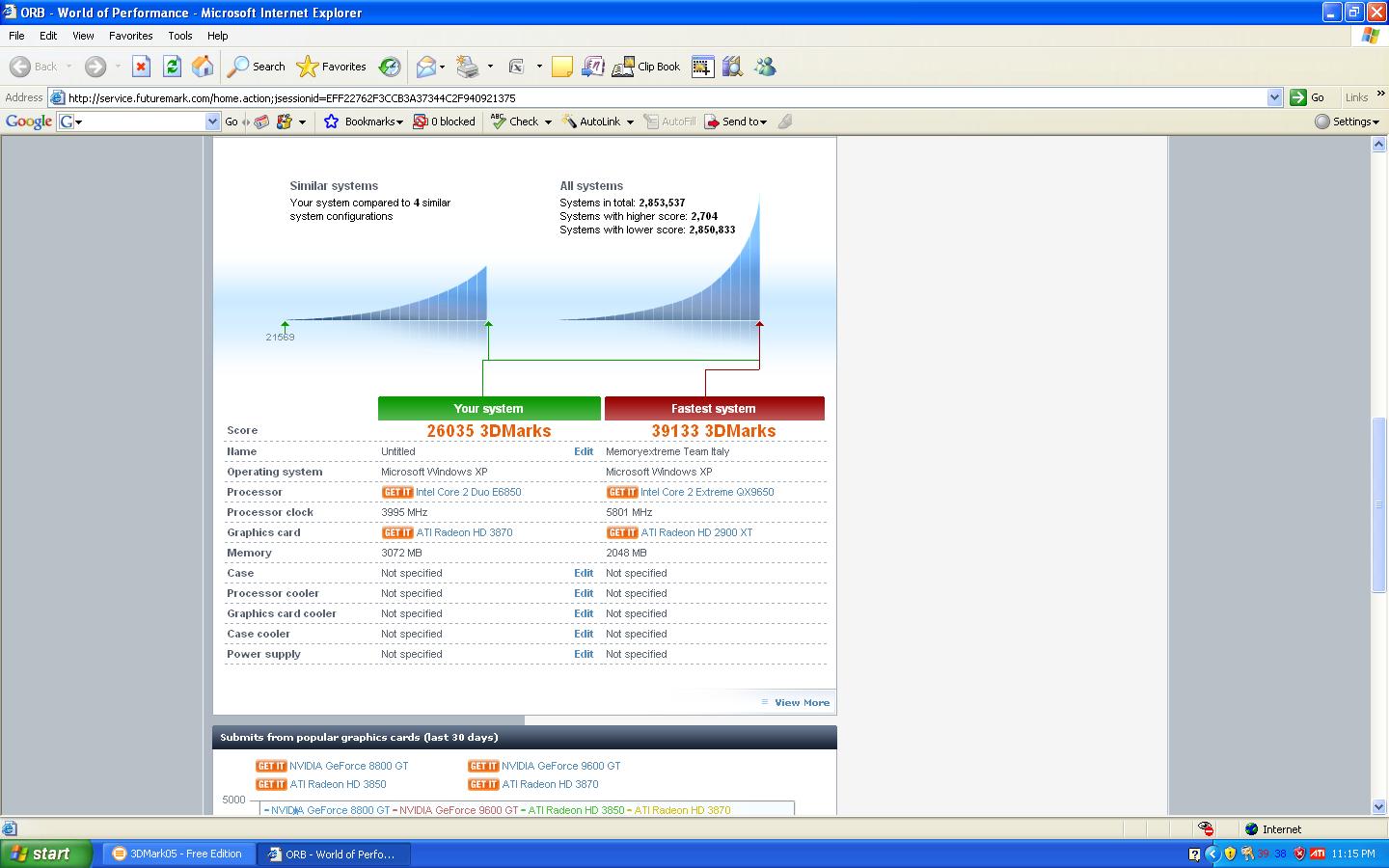The width and height of the screenshot is (1389, 868).
Task: Open Google toolbar Settings
Action: [1347, 122]
